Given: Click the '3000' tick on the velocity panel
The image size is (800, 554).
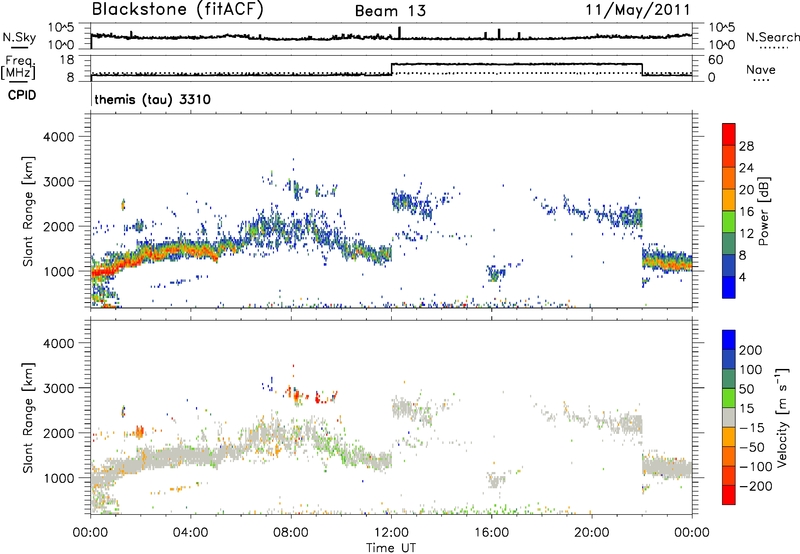Looking at the screenshot, I should coord(58,388).
